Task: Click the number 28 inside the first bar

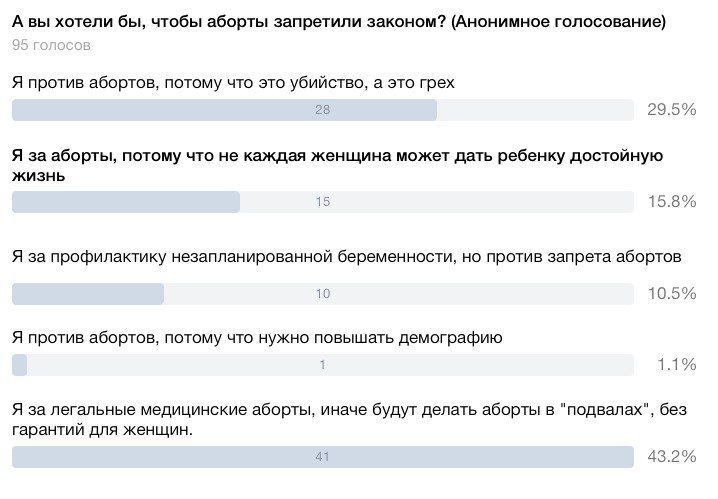Action: click(322, 110)
